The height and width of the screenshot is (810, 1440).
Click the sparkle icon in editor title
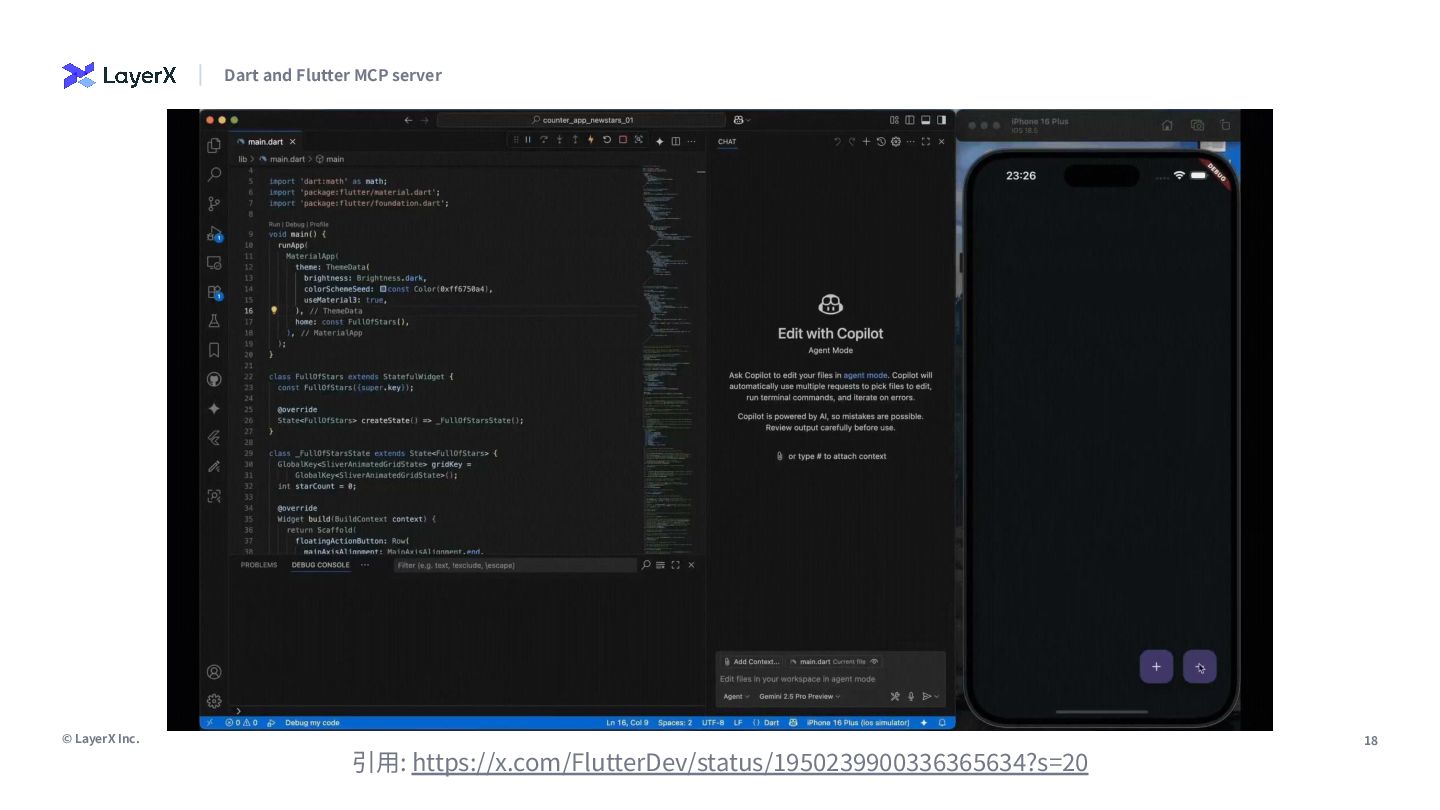[660, 142]
